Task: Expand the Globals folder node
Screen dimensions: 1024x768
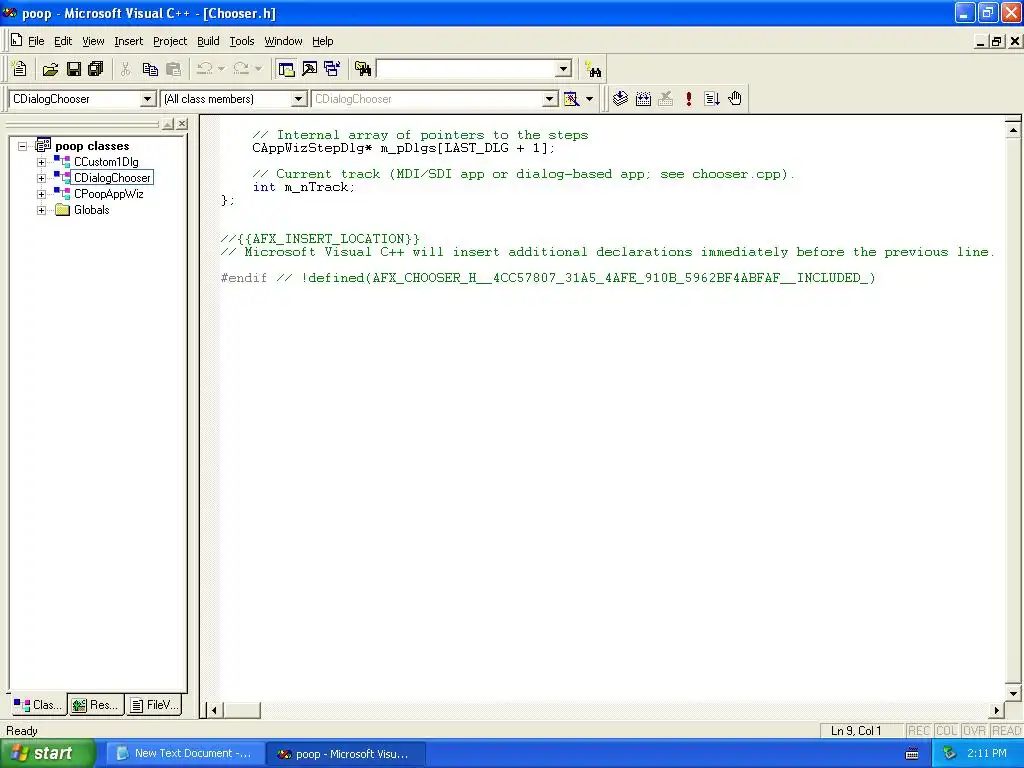Action: coord(41,210)
